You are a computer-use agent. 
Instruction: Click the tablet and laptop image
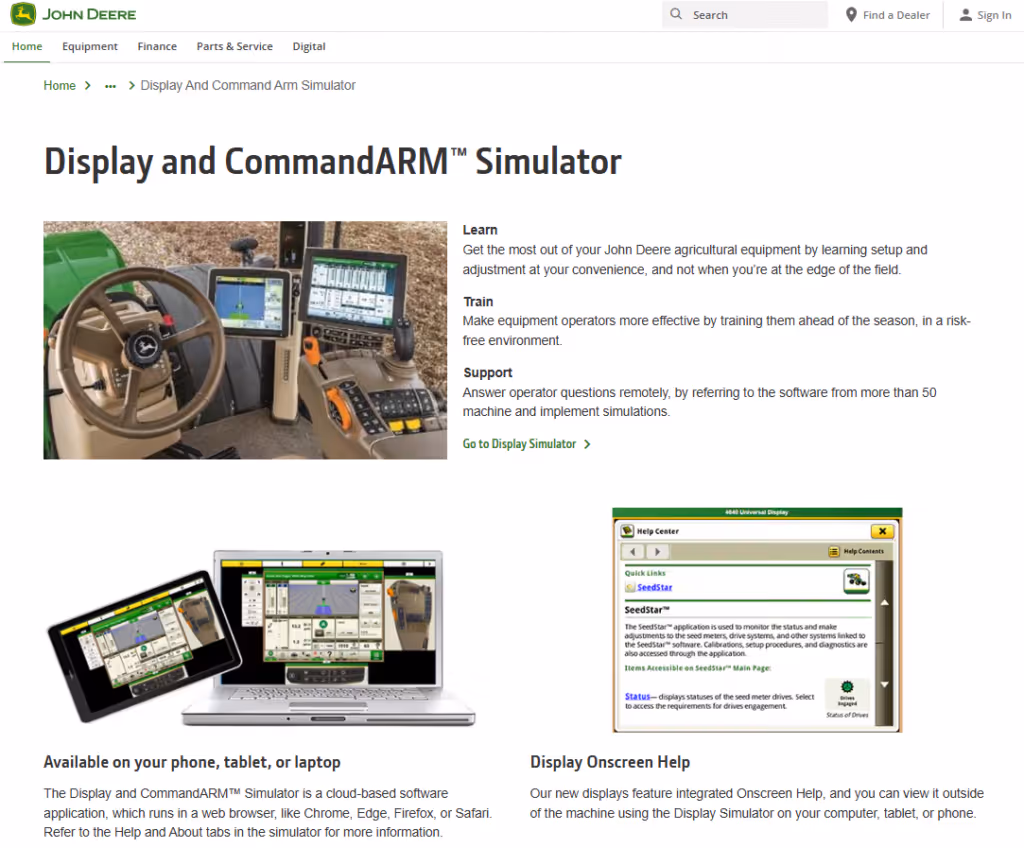(x=262, y=638)
